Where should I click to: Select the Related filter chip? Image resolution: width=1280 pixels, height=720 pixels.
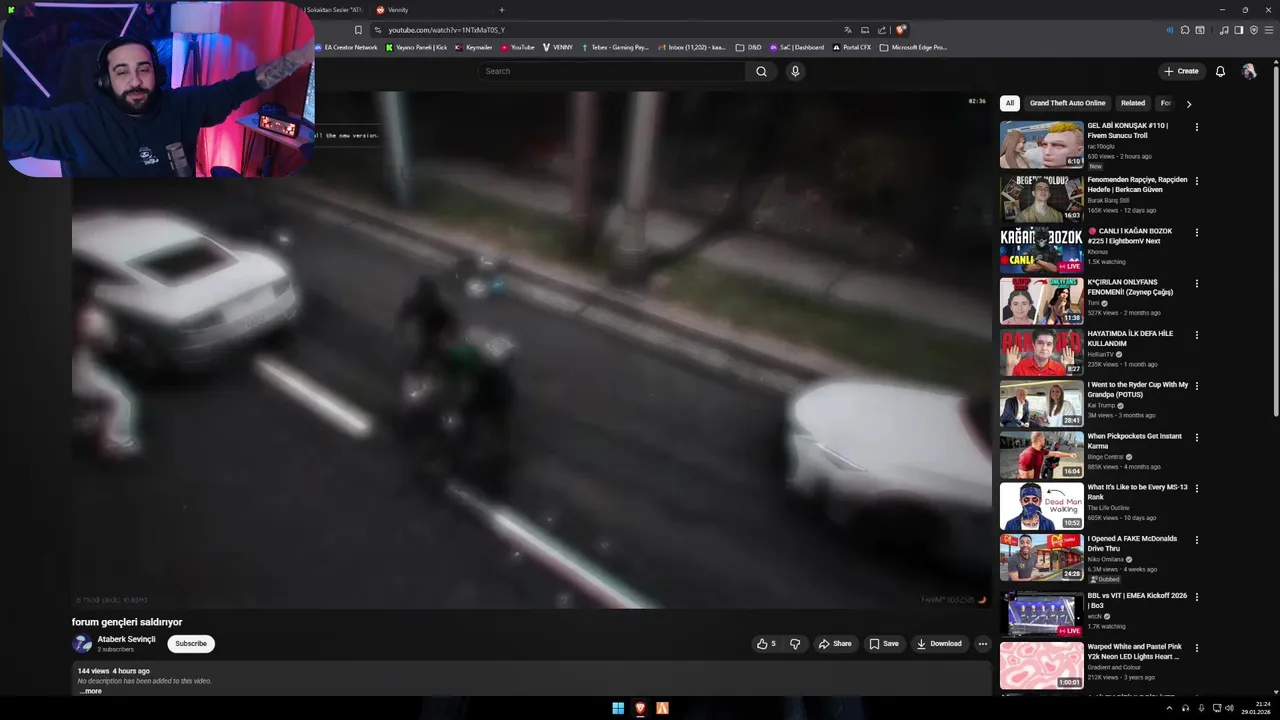pos(1133,103)
